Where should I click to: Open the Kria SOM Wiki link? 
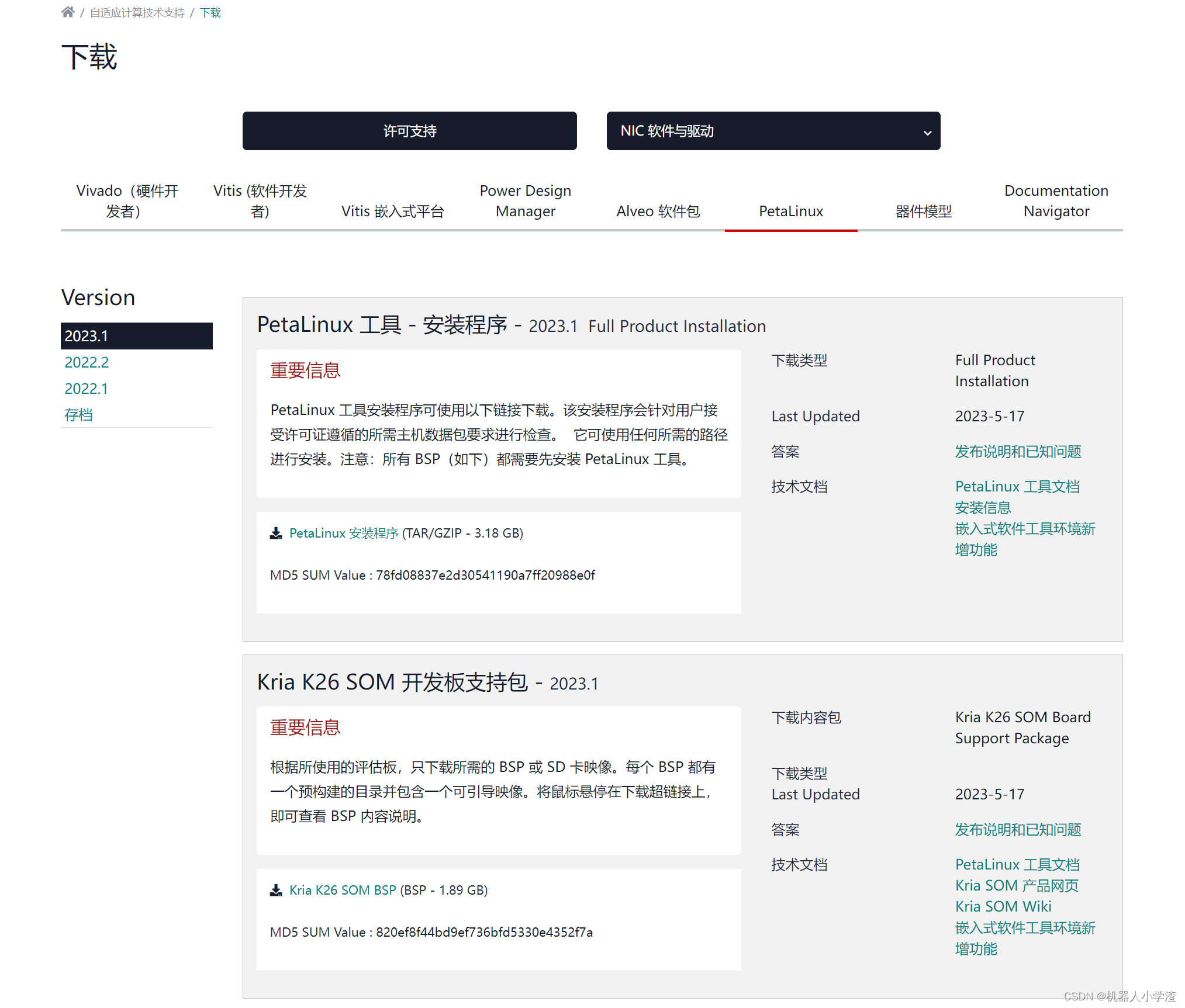(1003, 906)
